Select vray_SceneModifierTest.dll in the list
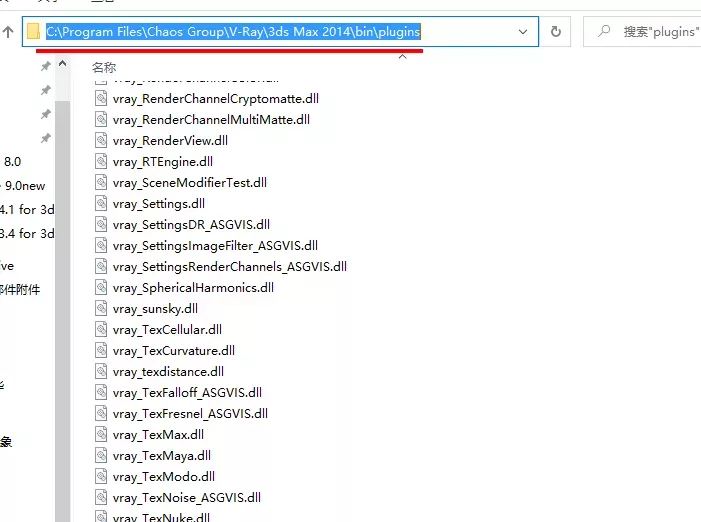Screen dimensions: 701x522 coord(190,182)
